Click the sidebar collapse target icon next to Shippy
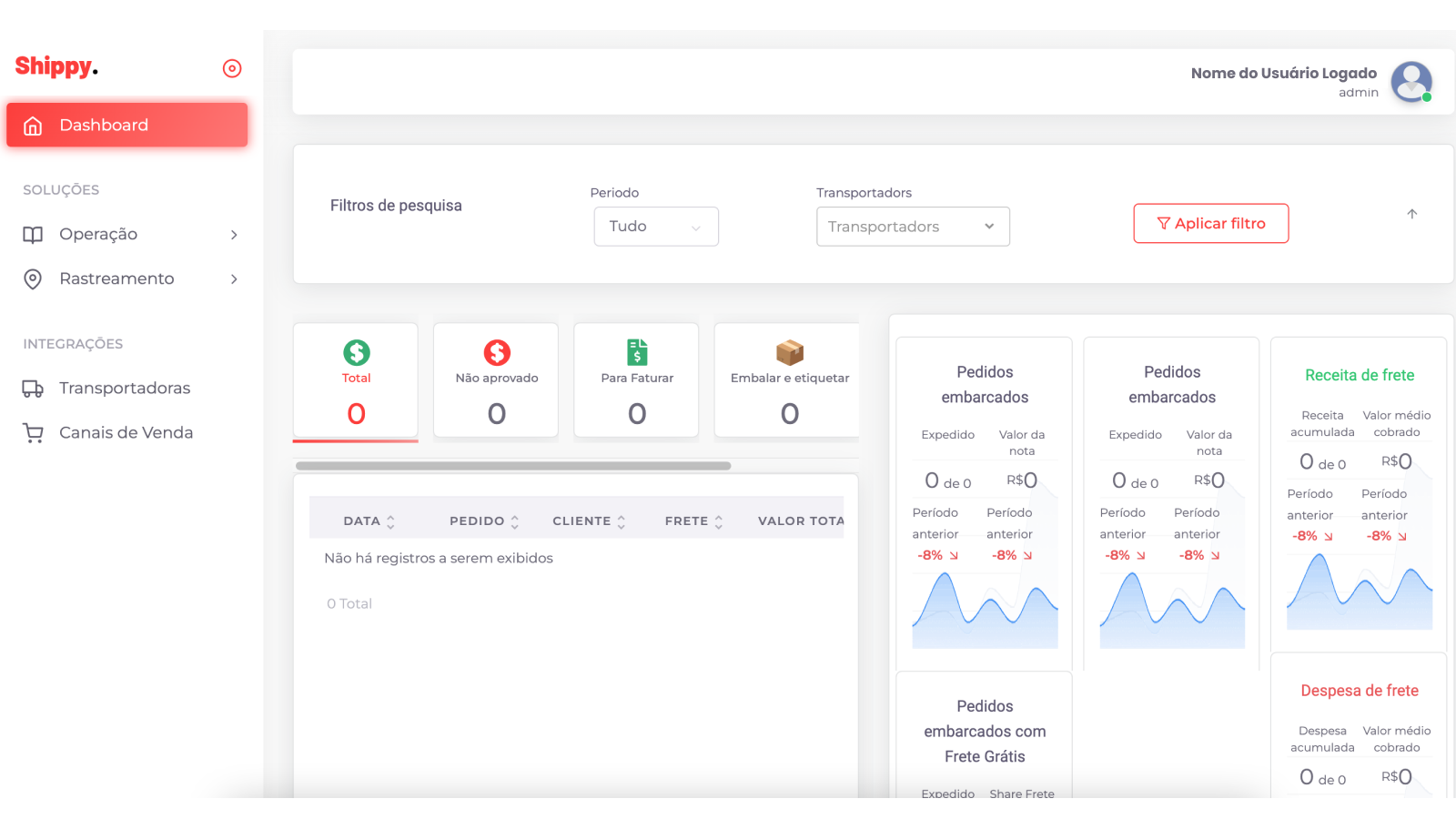 click(x=232, y=68)
